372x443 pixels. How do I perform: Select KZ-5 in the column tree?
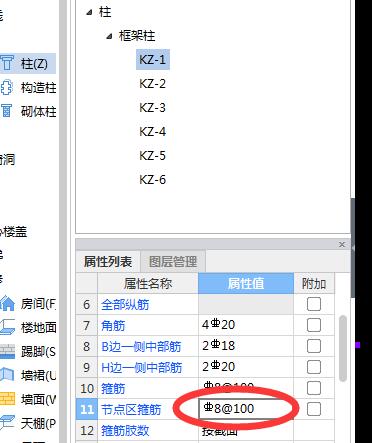[153, 156]
